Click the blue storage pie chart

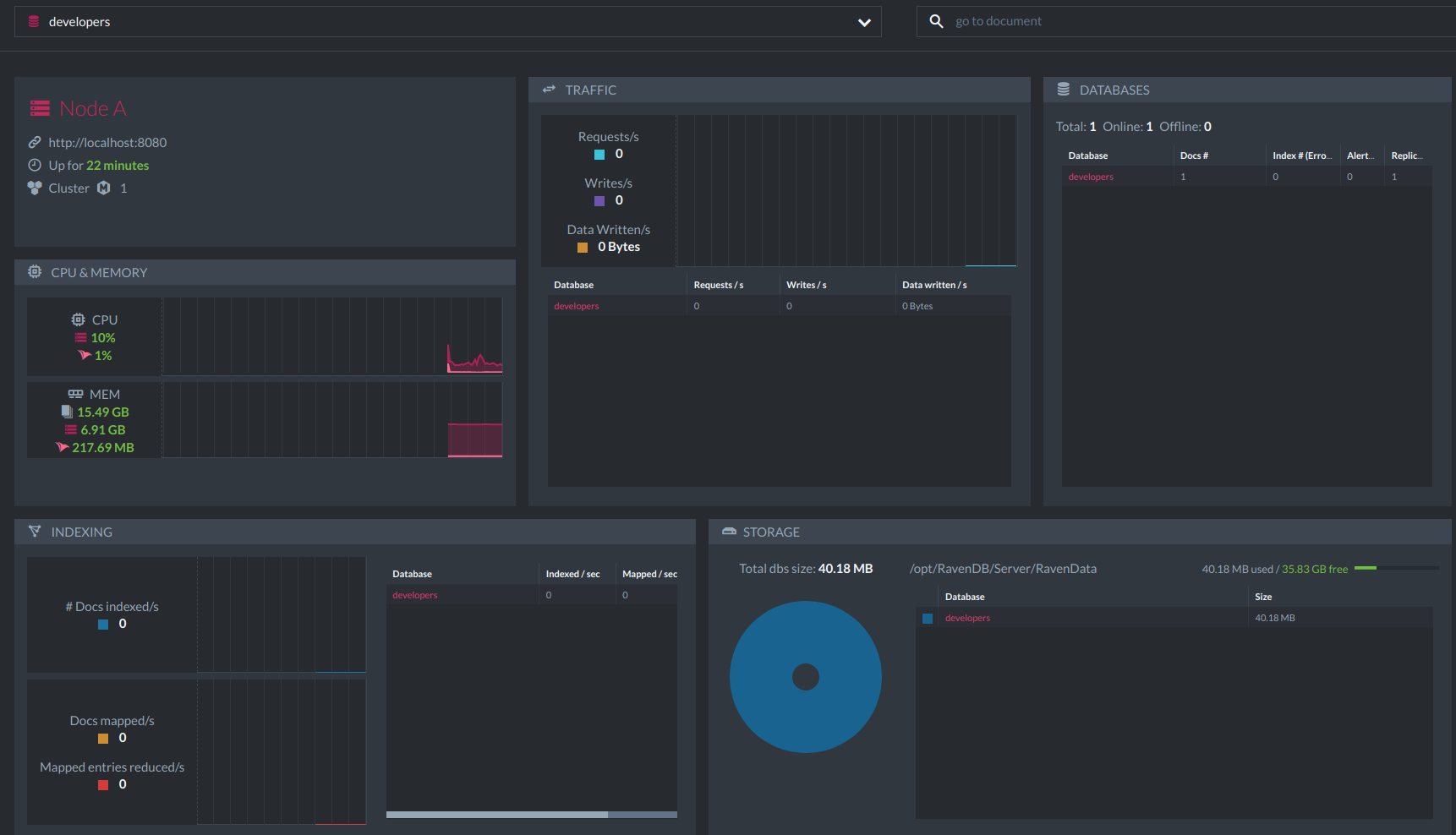click(806, 677)
